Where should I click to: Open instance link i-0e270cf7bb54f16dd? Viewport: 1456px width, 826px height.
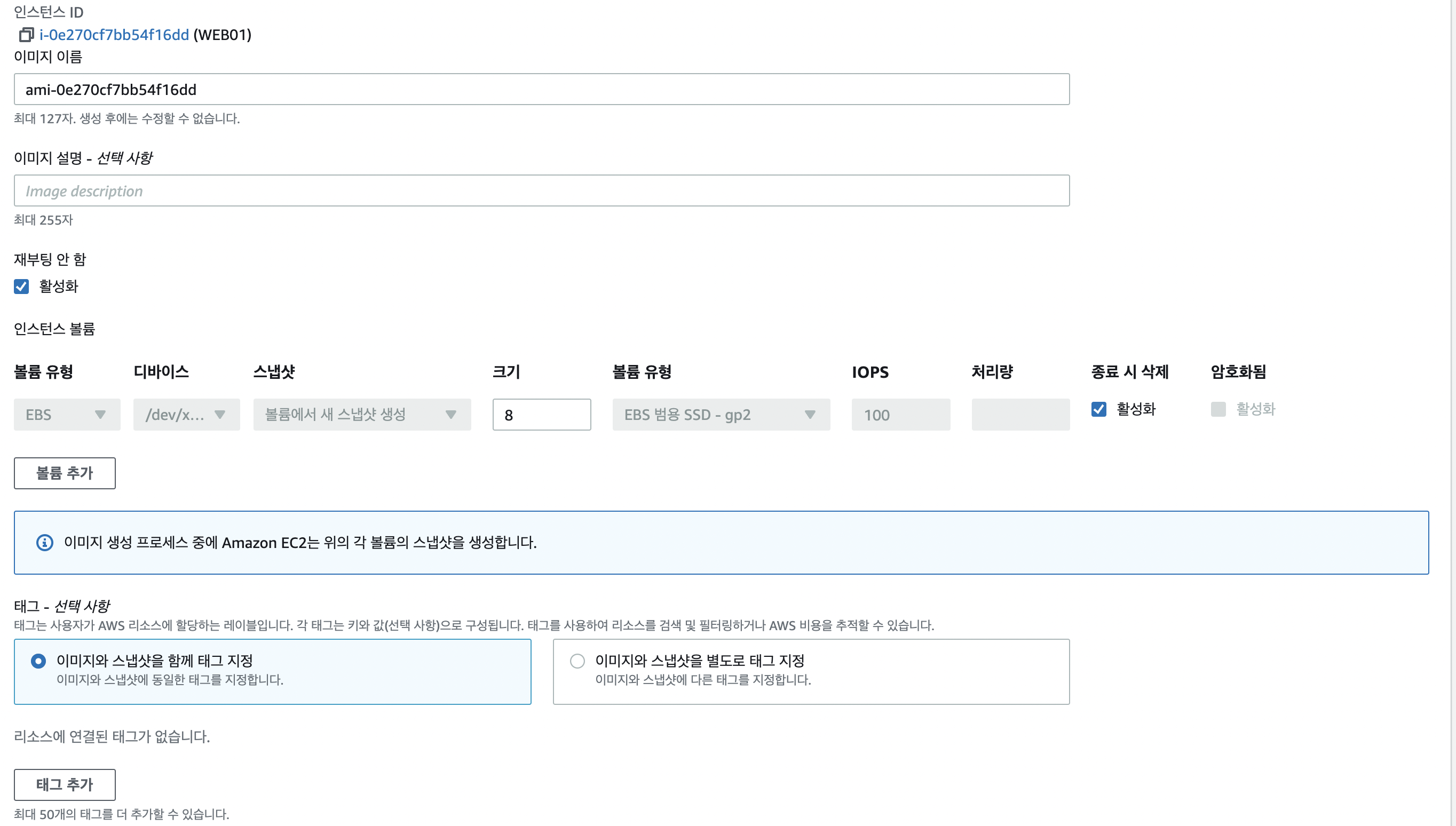[x=114, y=35]
